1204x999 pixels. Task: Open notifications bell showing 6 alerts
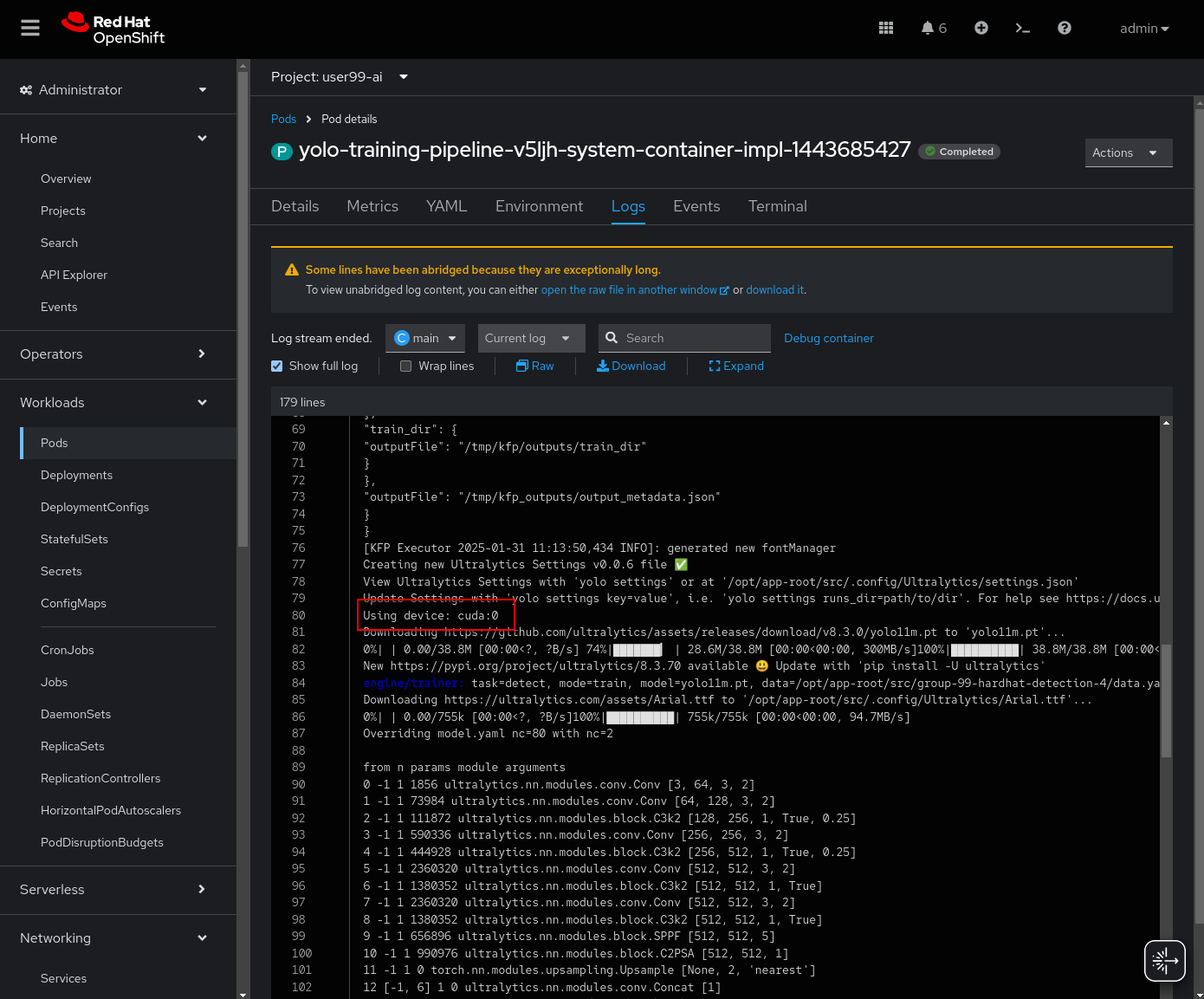pos(934,29)
